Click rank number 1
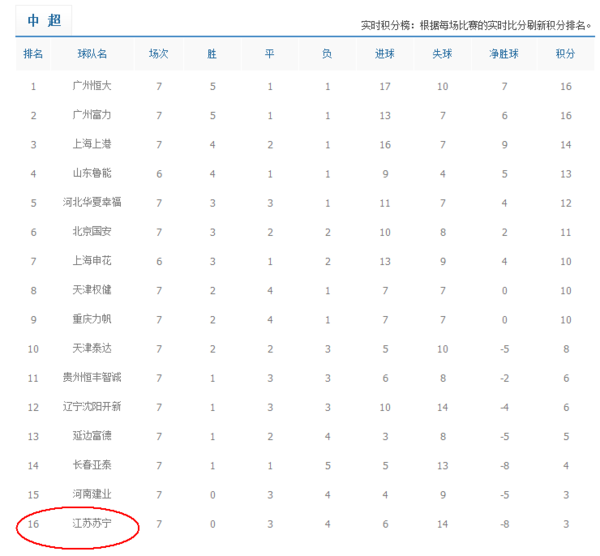This screenshot has width=600, height=556. [x=33, y=86]
